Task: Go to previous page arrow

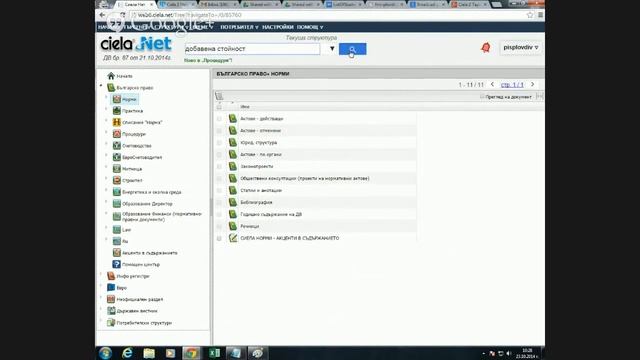Action: pyautogui.click(x=492, y=84)
